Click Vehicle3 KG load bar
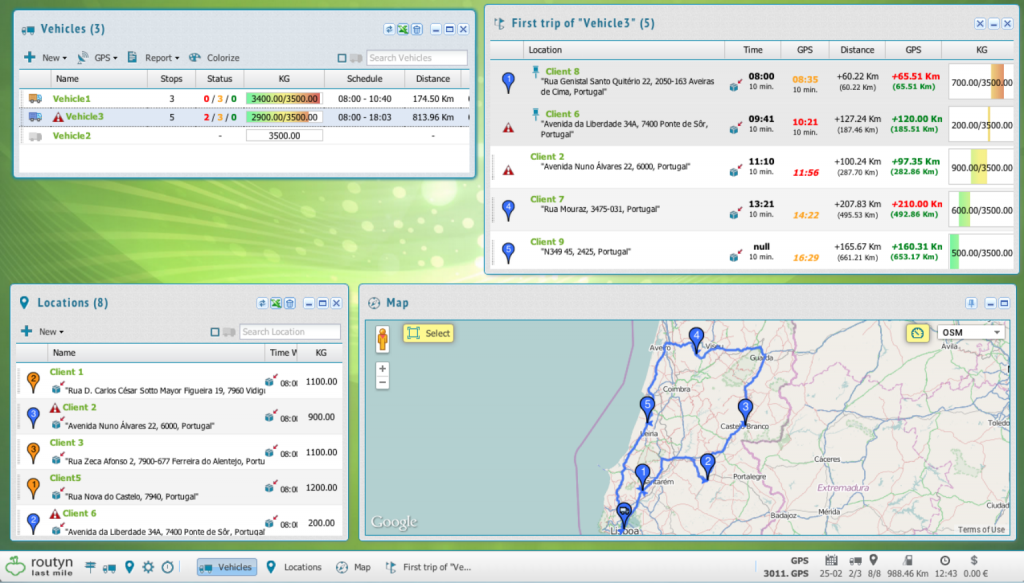Image resolution: width=1024 pixels, height=583 pixels. coord(282,117)
